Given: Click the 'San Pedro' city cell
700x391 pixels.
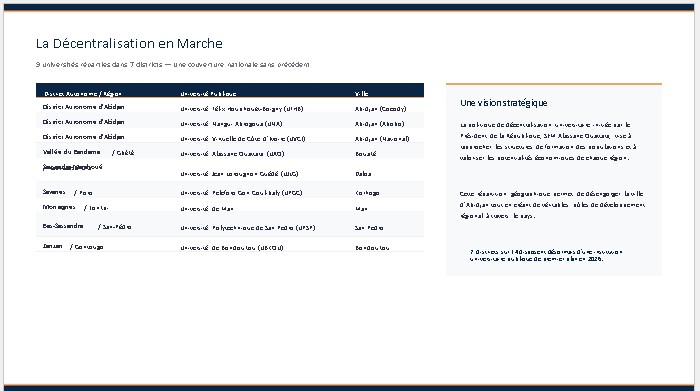Looking at the screenshot, I should coord(369,228).
